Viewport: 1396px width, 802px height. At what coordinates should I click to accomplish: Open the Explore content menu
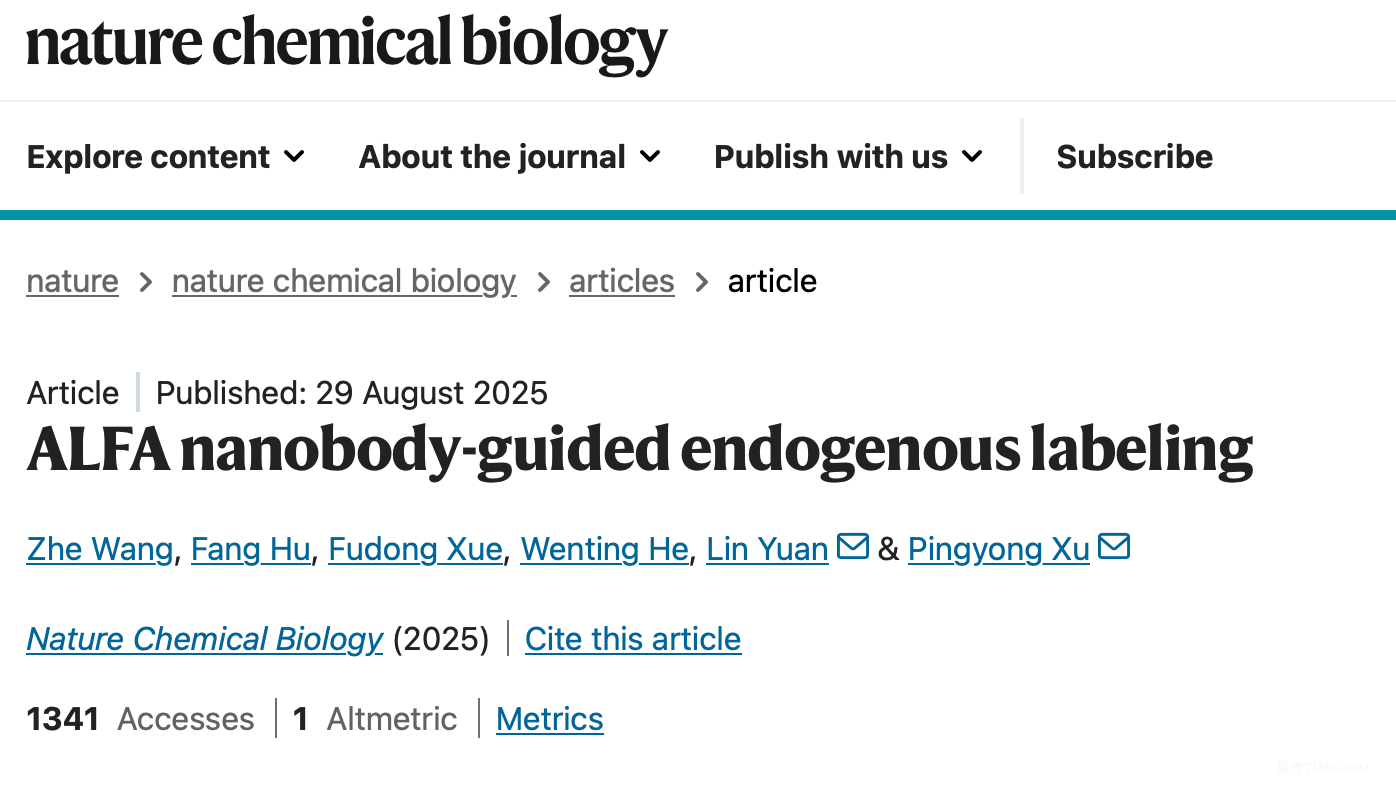(x=166, y=157)
